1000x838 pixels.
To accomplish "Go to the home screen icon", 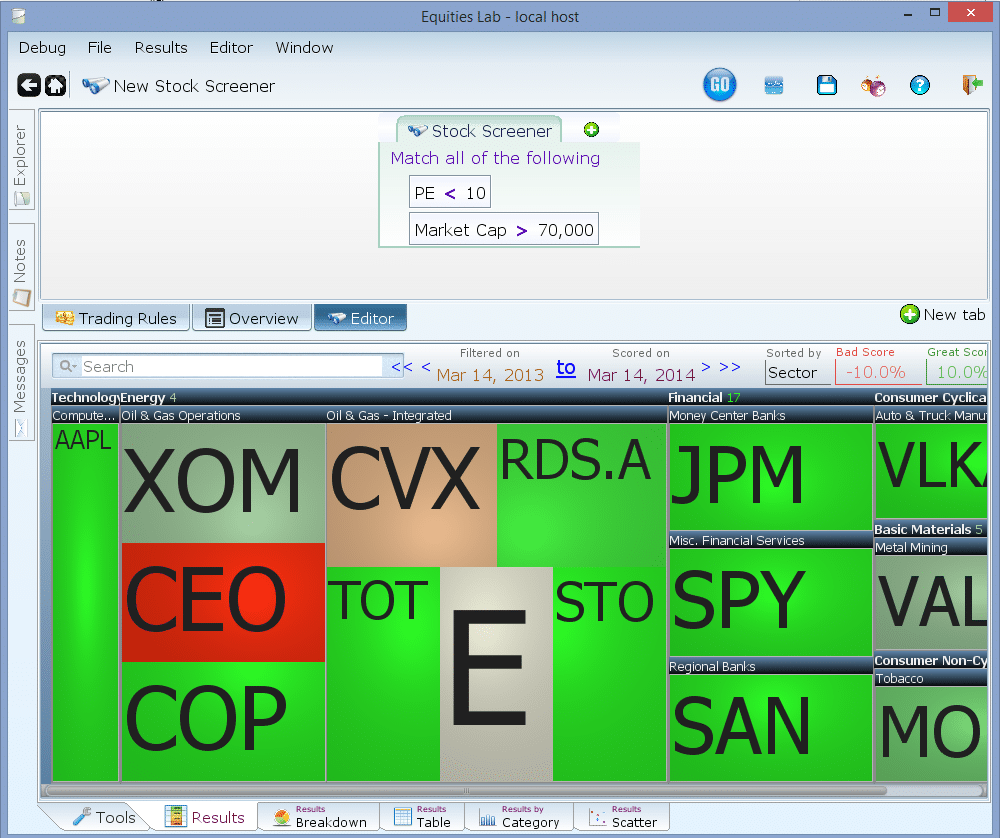I will (55, 85).
